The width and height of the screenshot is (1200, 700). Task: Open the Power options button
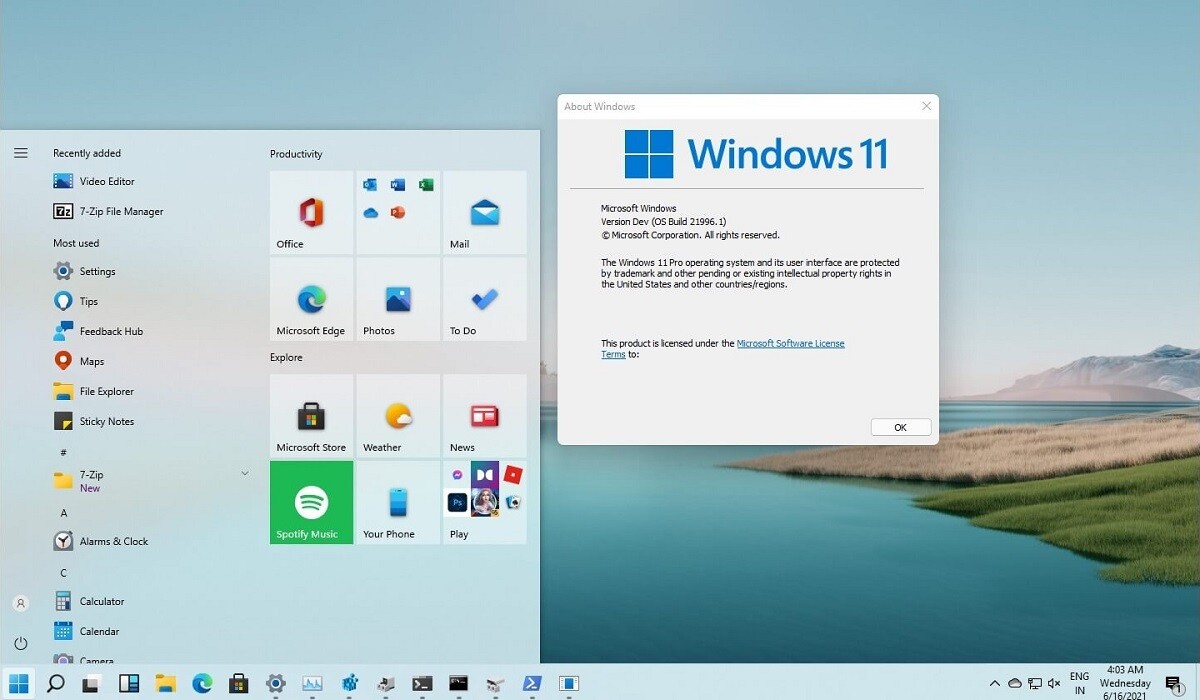pos(20,643)
